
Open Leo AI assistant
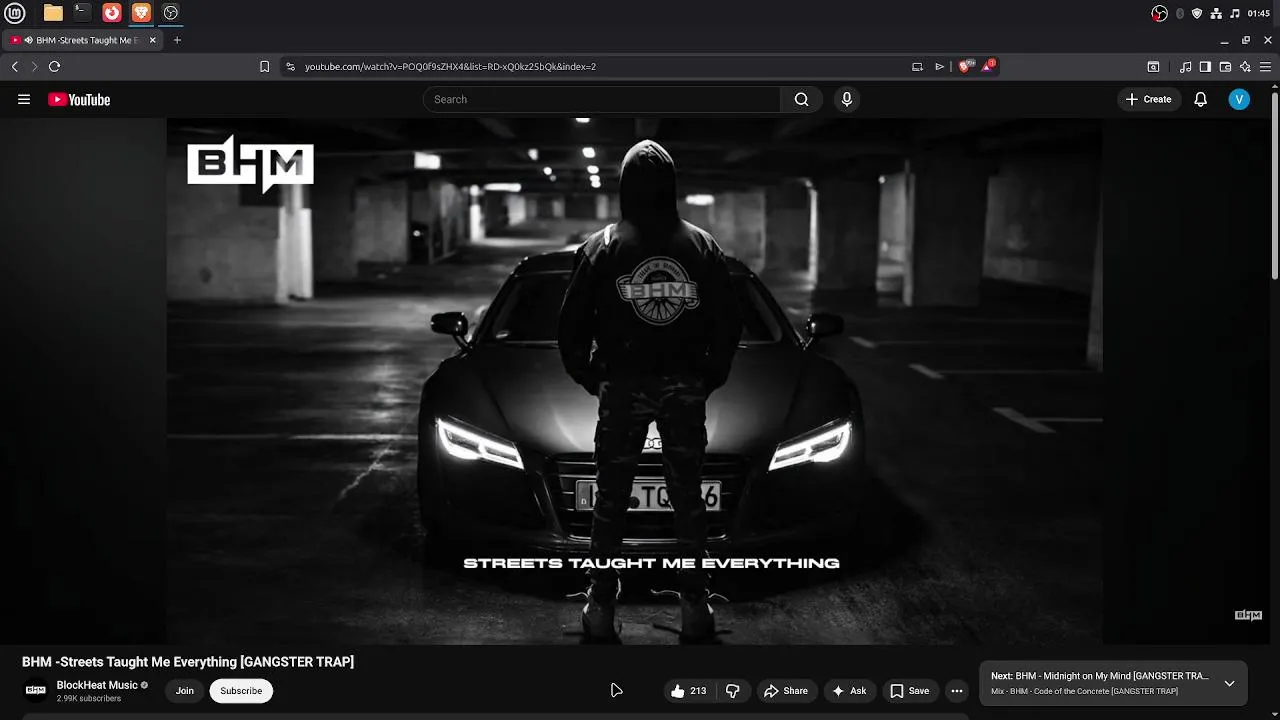[1245, 67]
